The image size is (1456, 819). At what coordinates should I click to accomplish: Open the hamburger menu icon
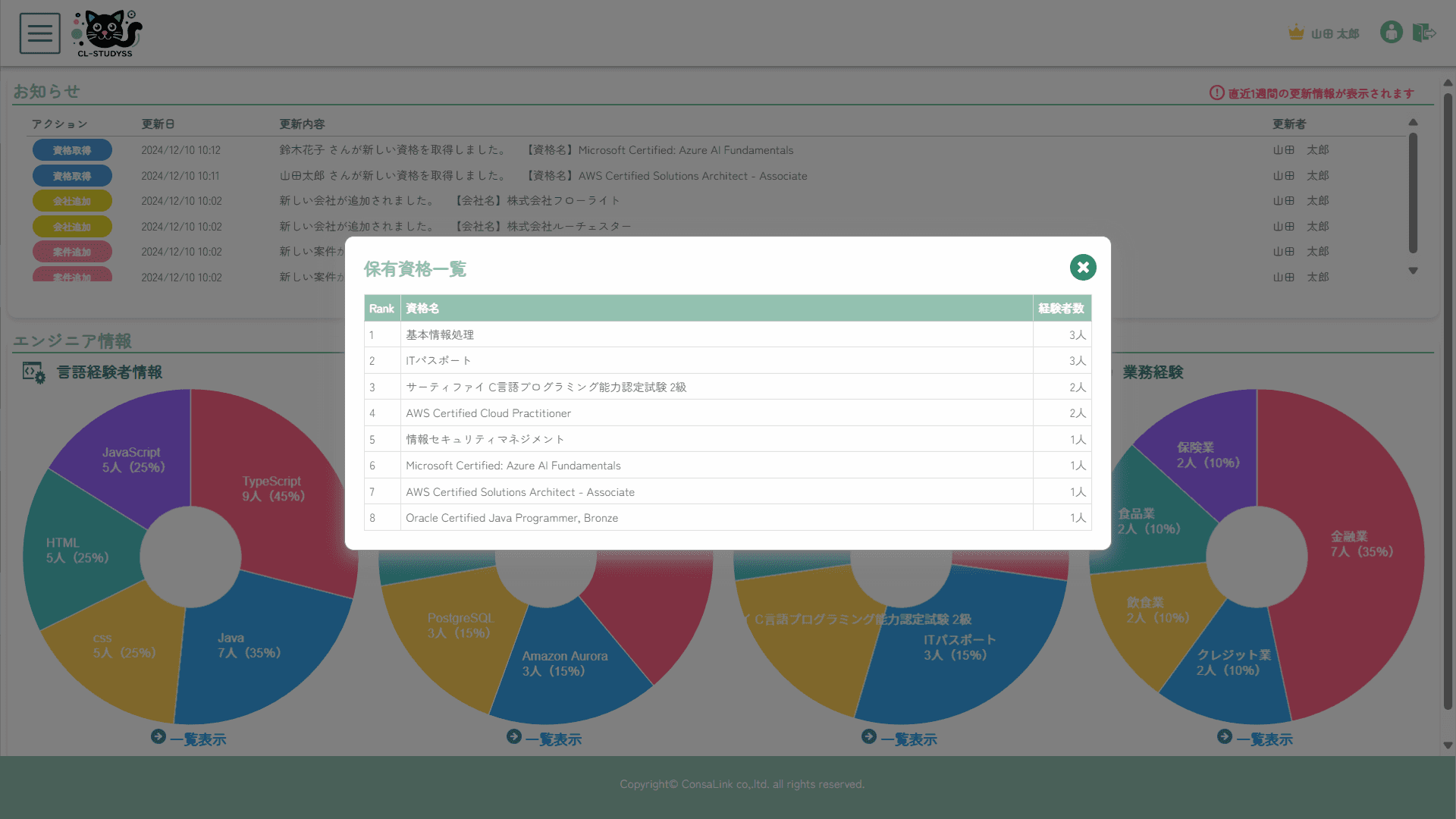[x=39, y=33]
